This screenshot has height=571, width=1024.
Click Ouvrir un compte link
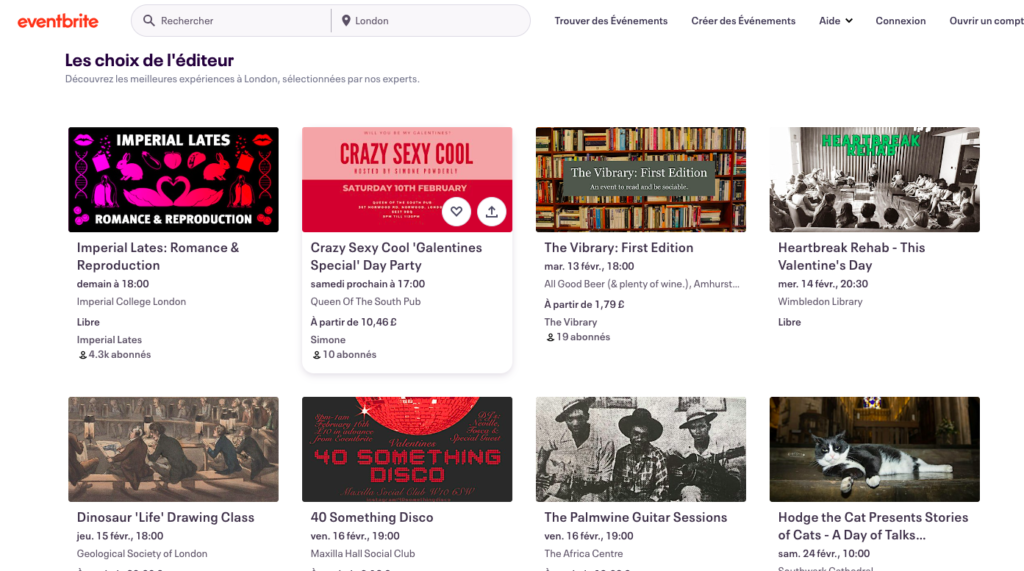pyautogui.click(x=986, y=21)
